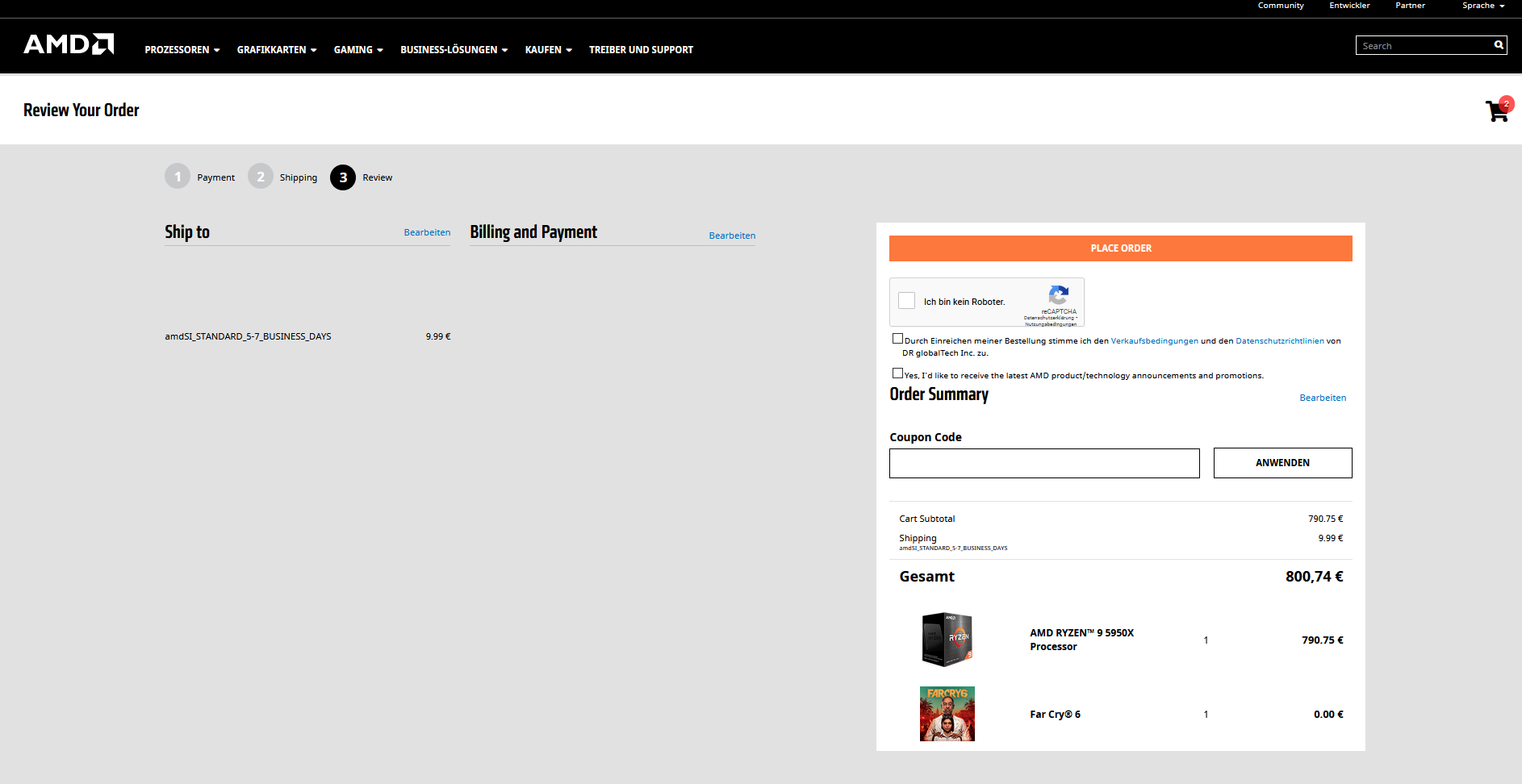Open the Partner link

coord(1410,6)
